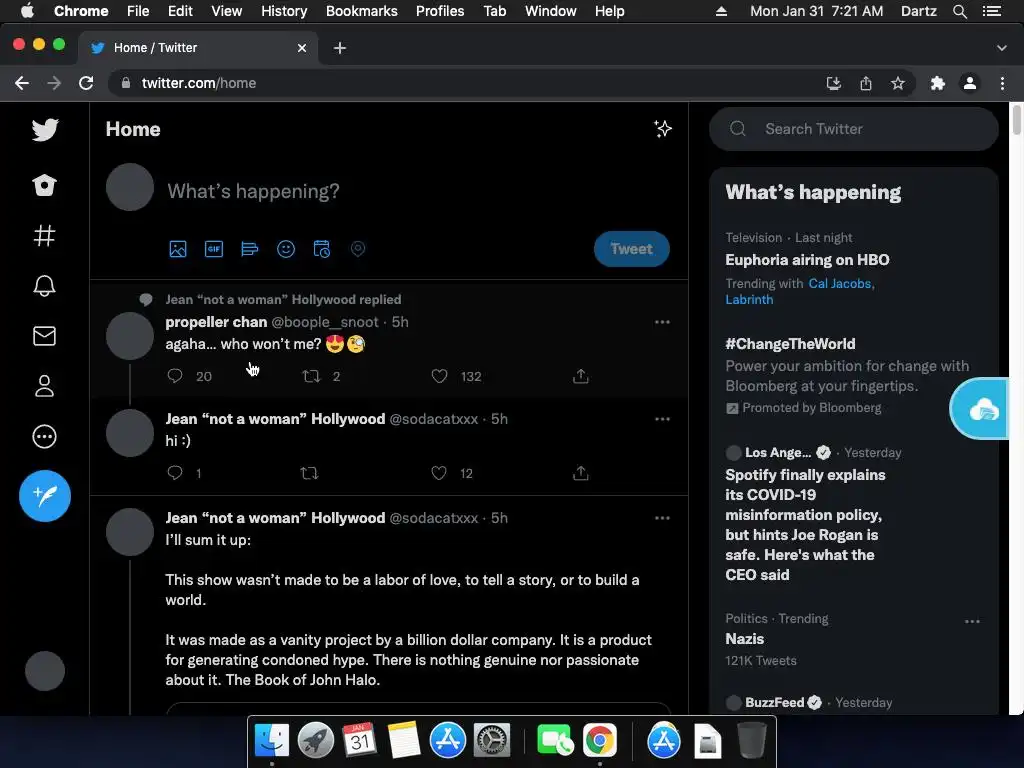
Task: Open the emoji picker icon
Action: 285,249
